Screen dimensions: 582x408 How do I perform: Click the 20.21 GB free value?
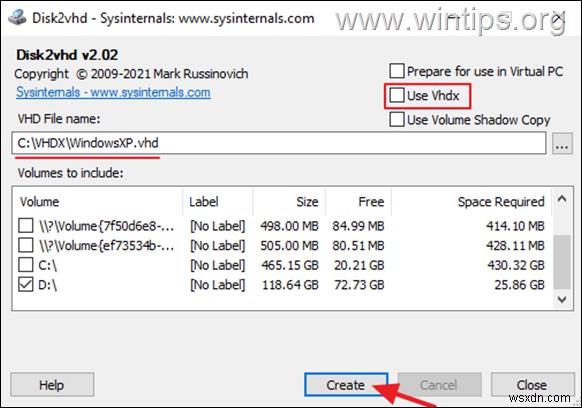click(x=359, y=265)
